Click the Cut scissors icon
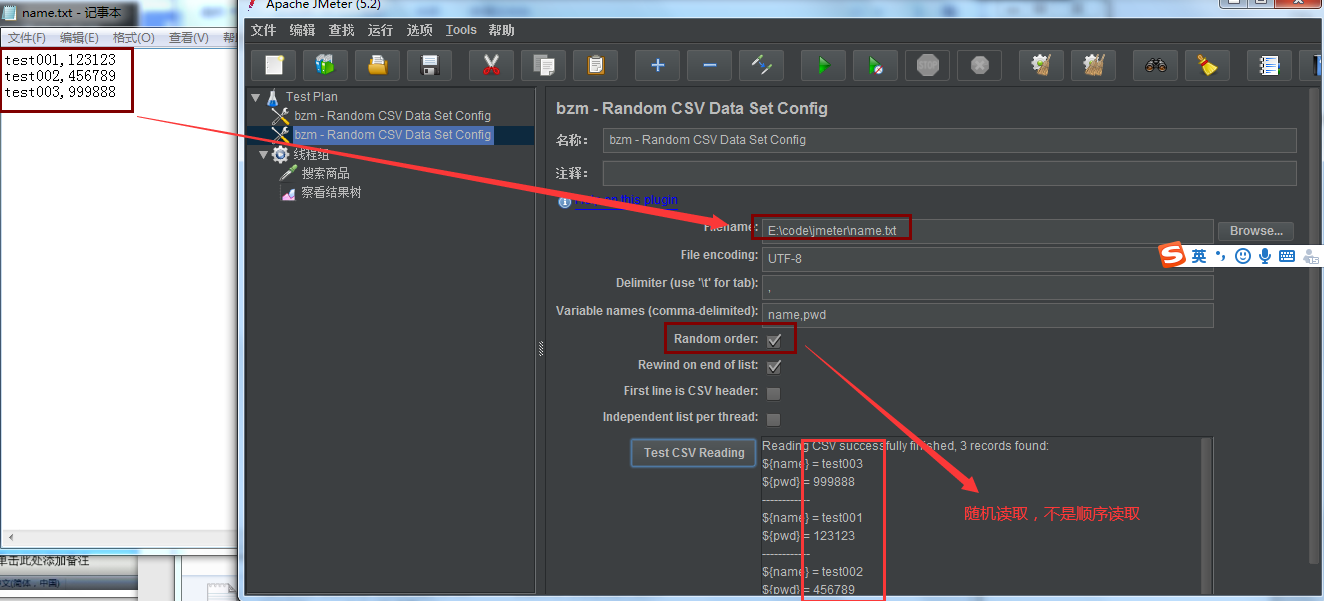 [x=491, y=66]
